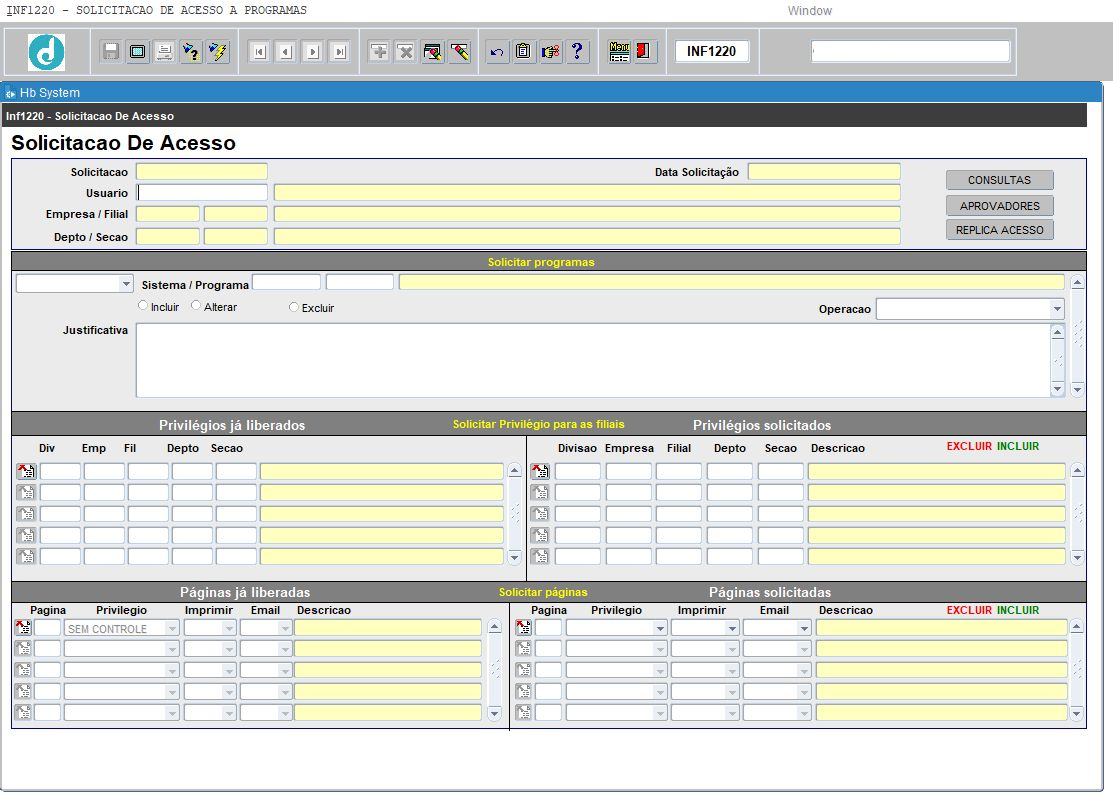Click the clear block eraser-window icon
This screenshot has width=1113, height=796.
(432, 51)
